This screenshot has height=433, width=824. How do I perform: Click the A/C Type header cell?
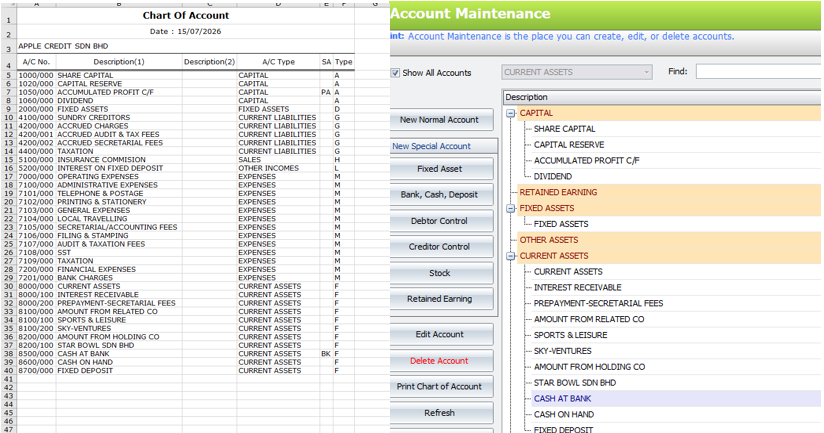(278, 61)
